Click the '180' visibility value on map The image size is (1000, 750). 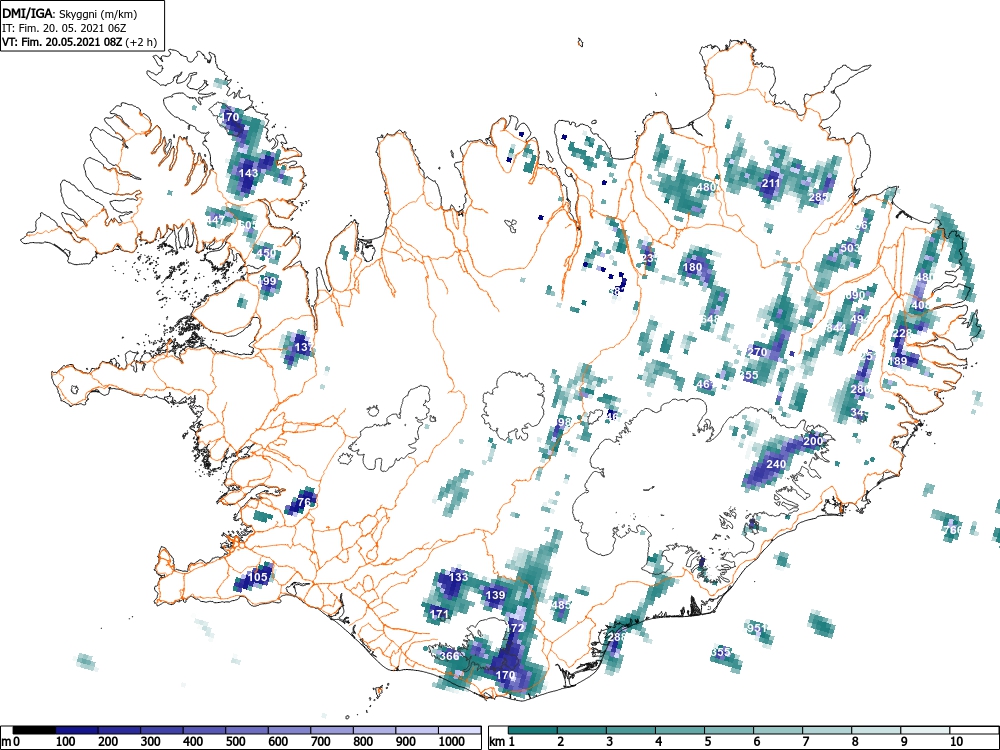click(x=692, y=267)
